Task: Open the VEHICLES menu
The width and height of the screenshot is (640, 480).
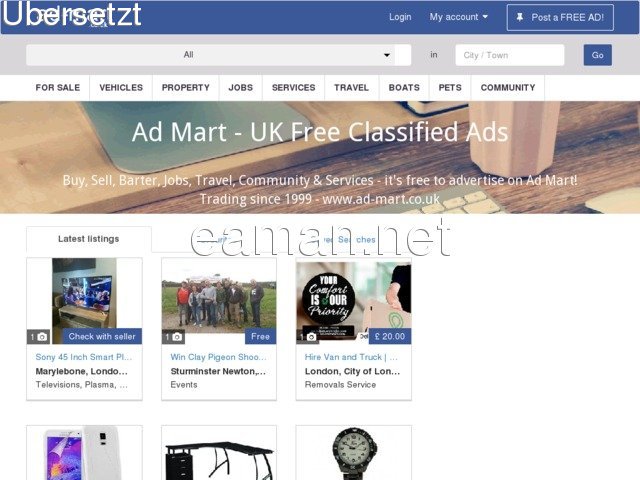Action: coord(121,87)
